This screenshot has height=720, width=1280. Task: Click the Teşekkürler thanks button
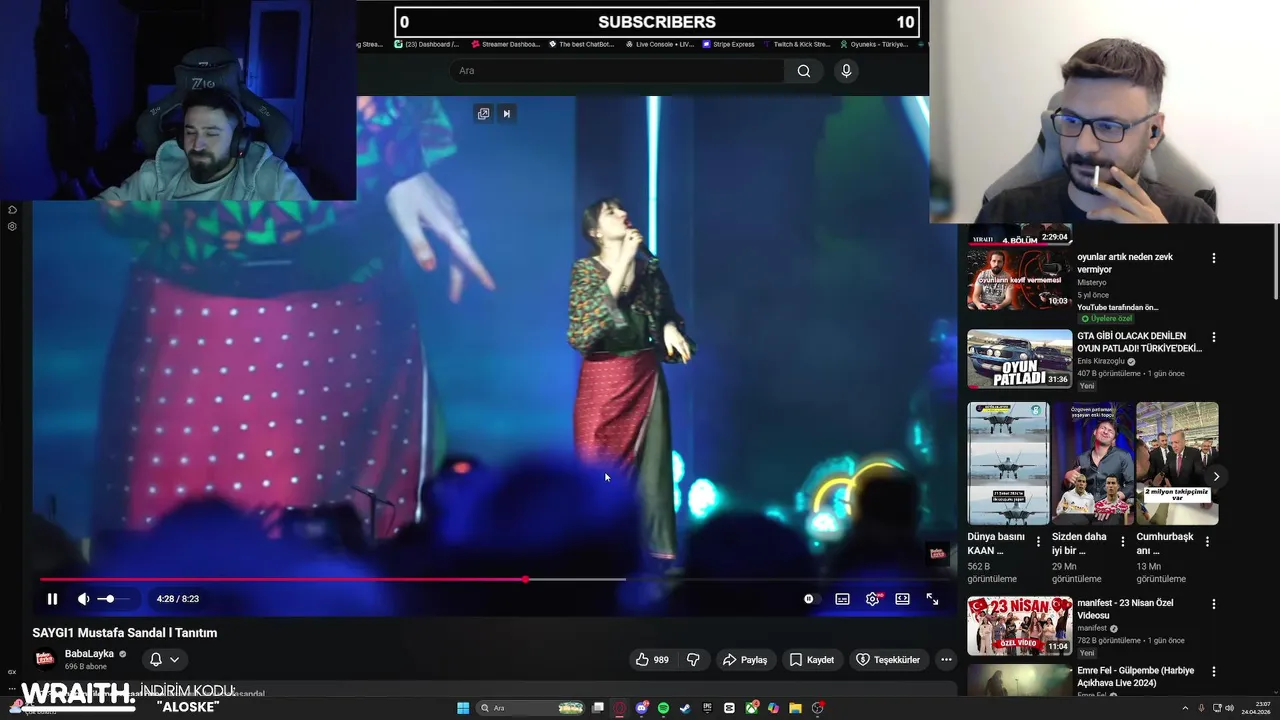point(888,660)
